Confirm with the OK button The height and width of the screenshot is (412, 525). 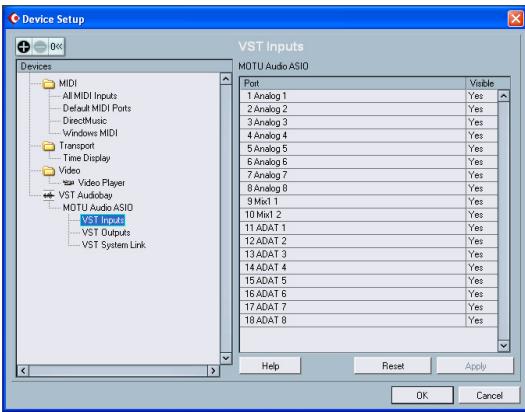point(422,395)
